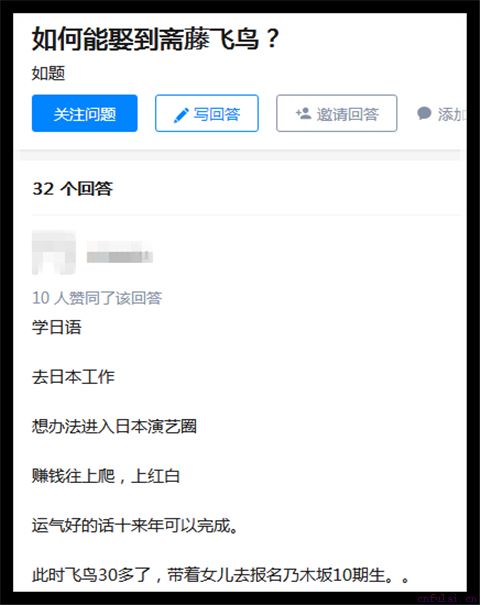The width and height of the screenshot is (480, 605).
Task: Click the last line about 乃木坂10期生
Action: click(220, 575)
